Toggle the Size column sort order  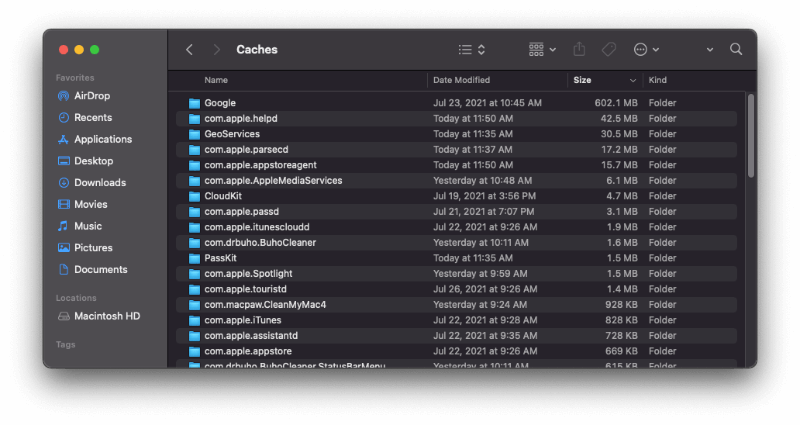click(x=605, y=80)
